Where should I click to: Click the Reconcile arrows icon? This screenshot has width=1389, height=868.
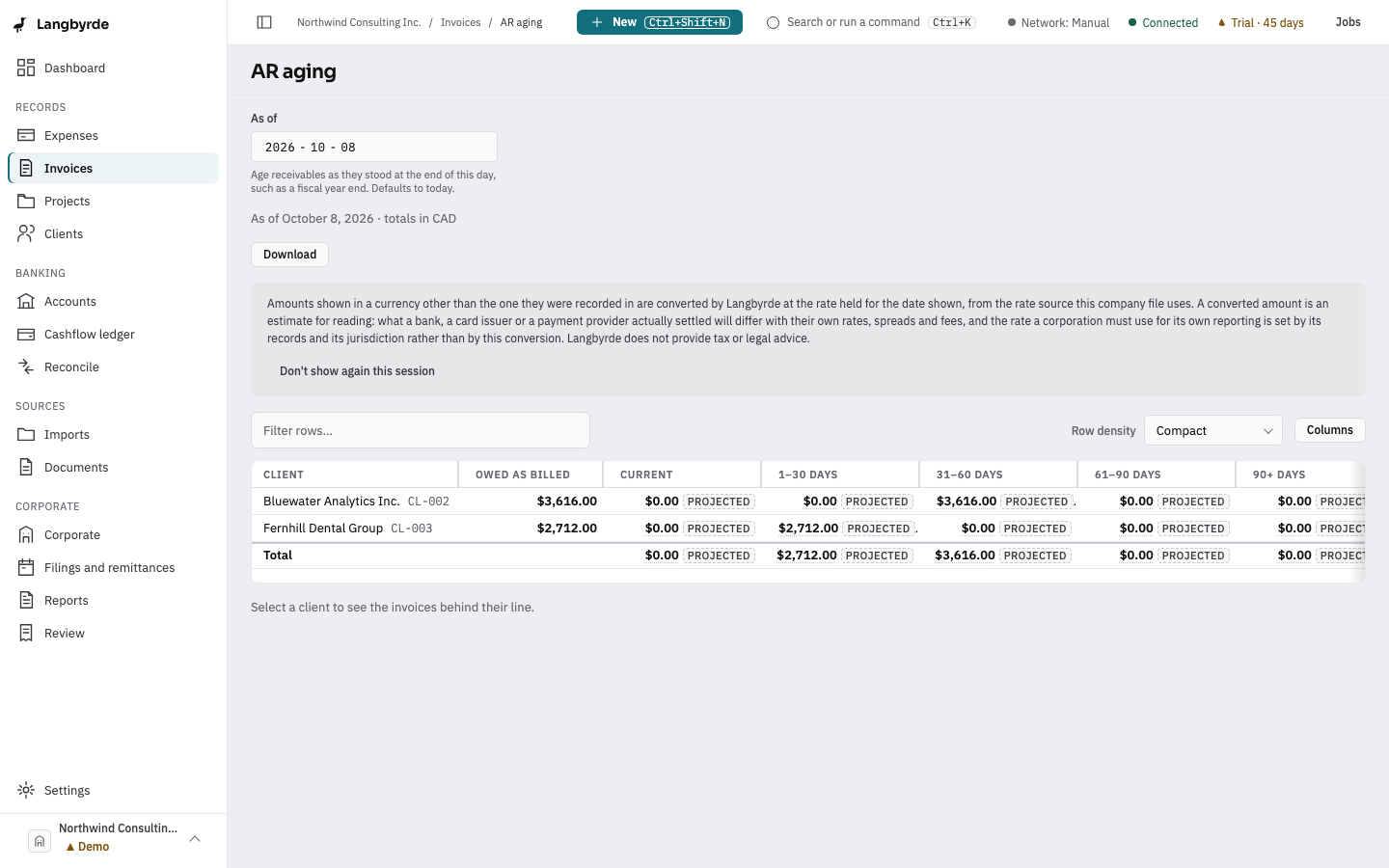(x=26, y=366)
